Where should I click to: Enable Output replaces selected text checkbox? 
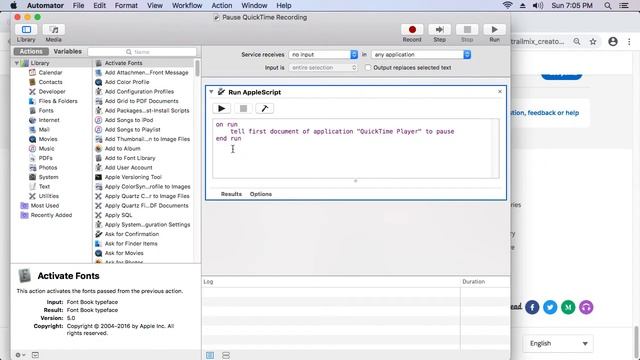(x=368, y=67)
